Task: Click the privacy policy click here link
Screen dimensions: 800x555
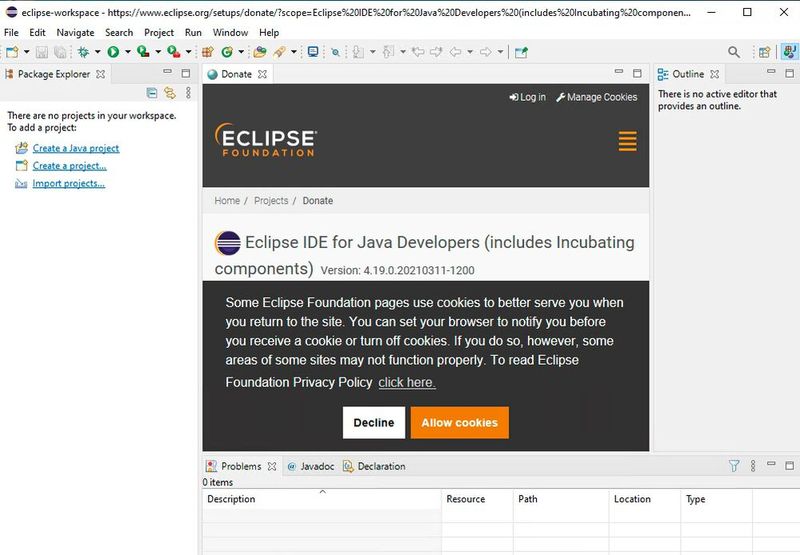Action: [407, 383]
